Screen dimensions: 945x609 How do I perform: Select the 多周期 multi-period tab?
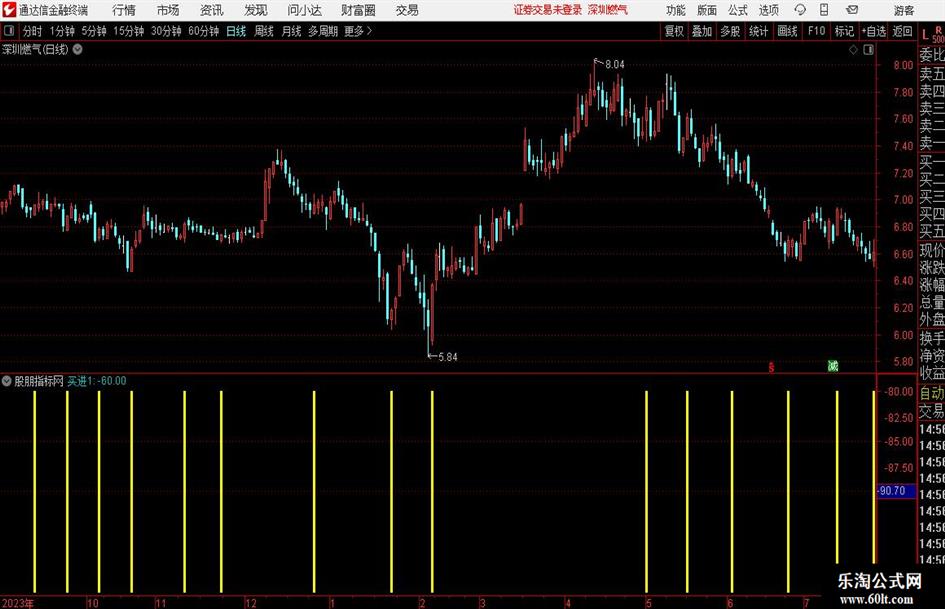tap(323, 31)
